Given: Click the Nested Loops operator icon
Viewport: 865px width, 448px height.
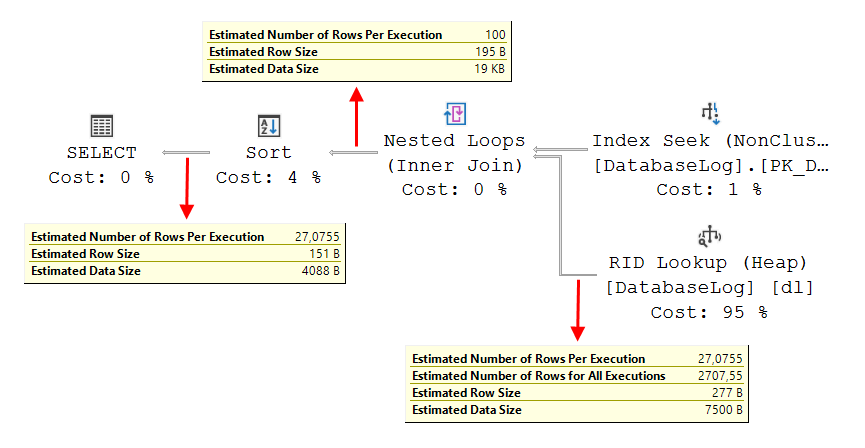Looking at the screenshot, I should pyautogui.click(x=455, y=113).
